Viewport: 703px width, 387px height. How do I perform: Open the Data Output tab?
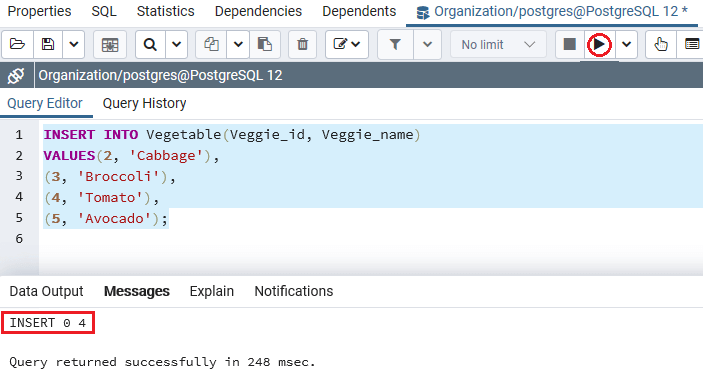click(47, 291)
